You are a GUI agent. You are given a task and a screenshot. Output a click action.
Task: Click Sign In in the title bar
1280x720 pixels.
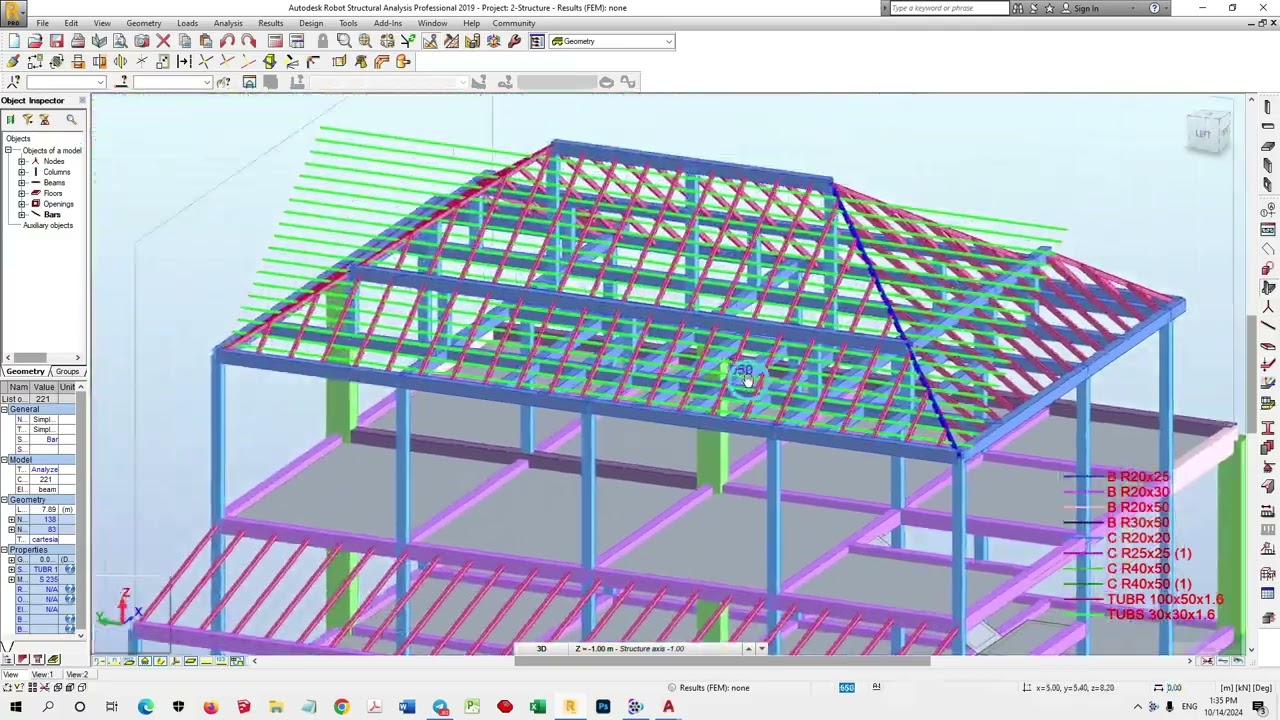click(1086, 8)
